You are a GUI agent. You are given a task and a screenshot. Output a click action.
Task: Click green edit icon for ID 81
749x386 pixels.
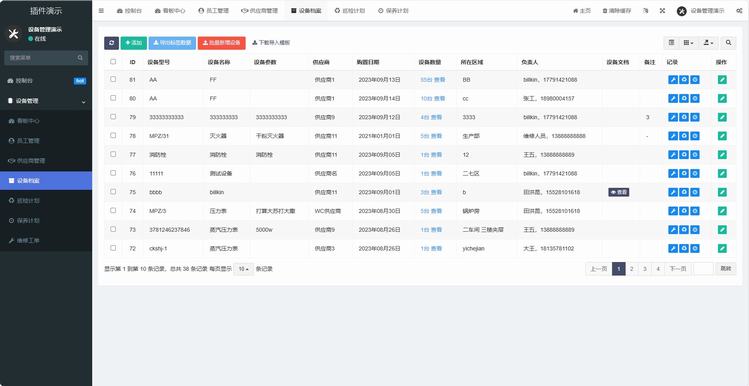pos(722,80)
